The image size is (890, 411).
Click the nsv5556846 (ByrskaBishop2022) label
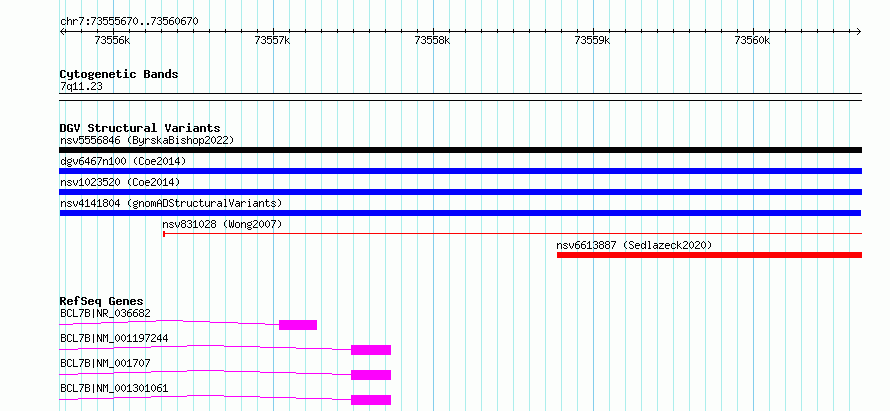pos(147,140)
